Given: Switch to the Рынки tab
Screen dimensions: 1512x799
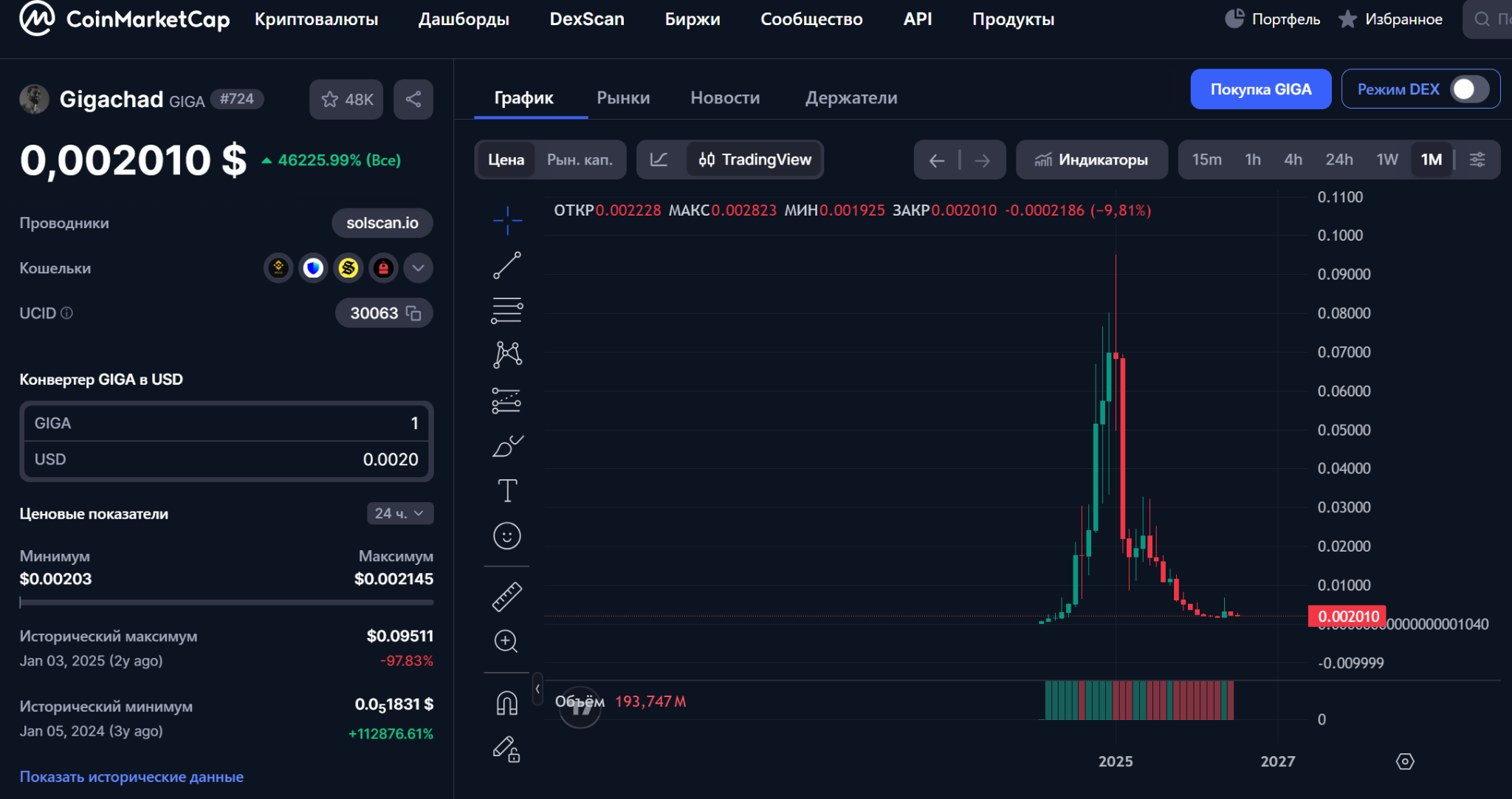Looking at the screenshot, I should click(x=623, y=97).
